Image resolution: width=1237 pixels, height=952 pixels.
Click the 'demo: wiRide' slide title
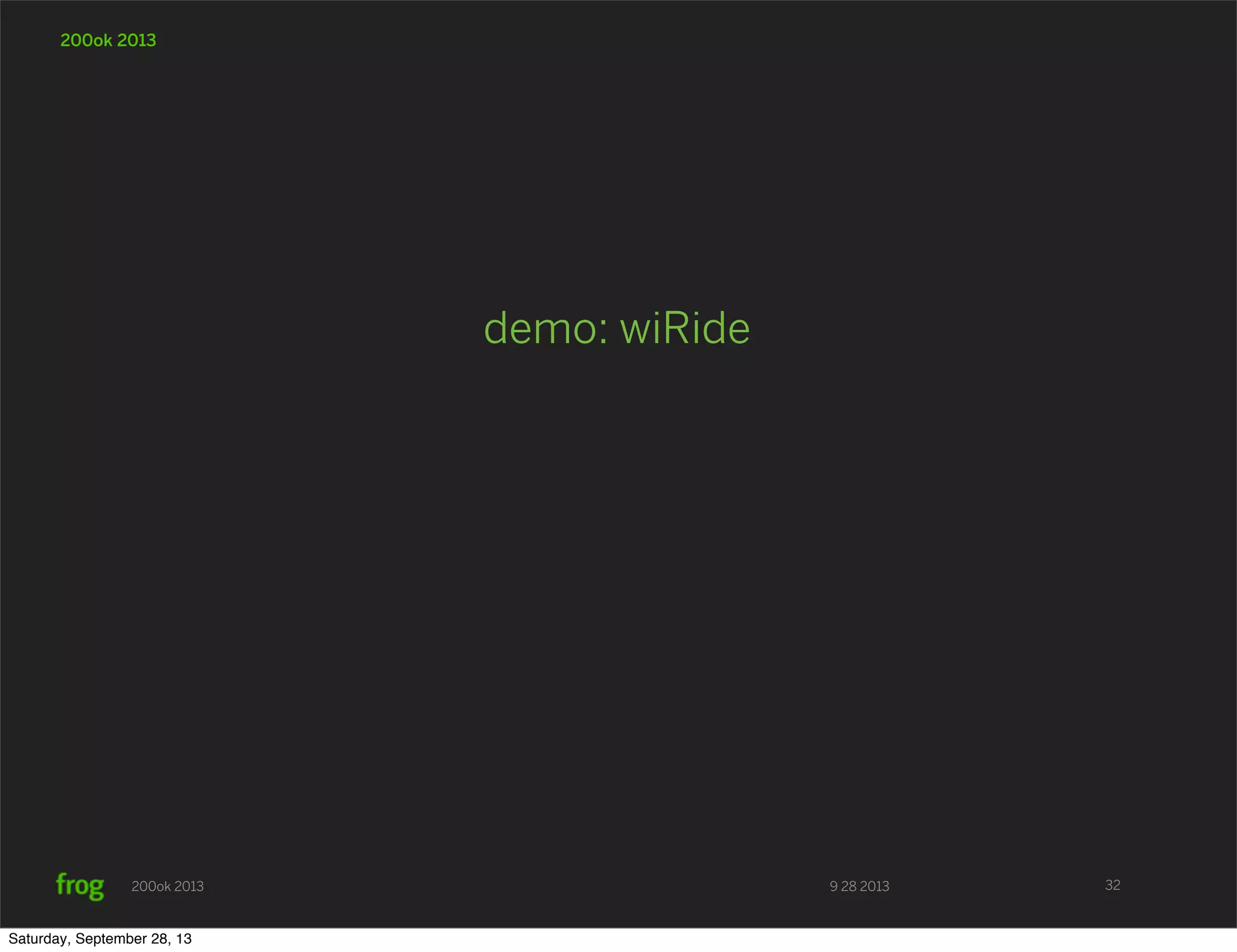617,328
